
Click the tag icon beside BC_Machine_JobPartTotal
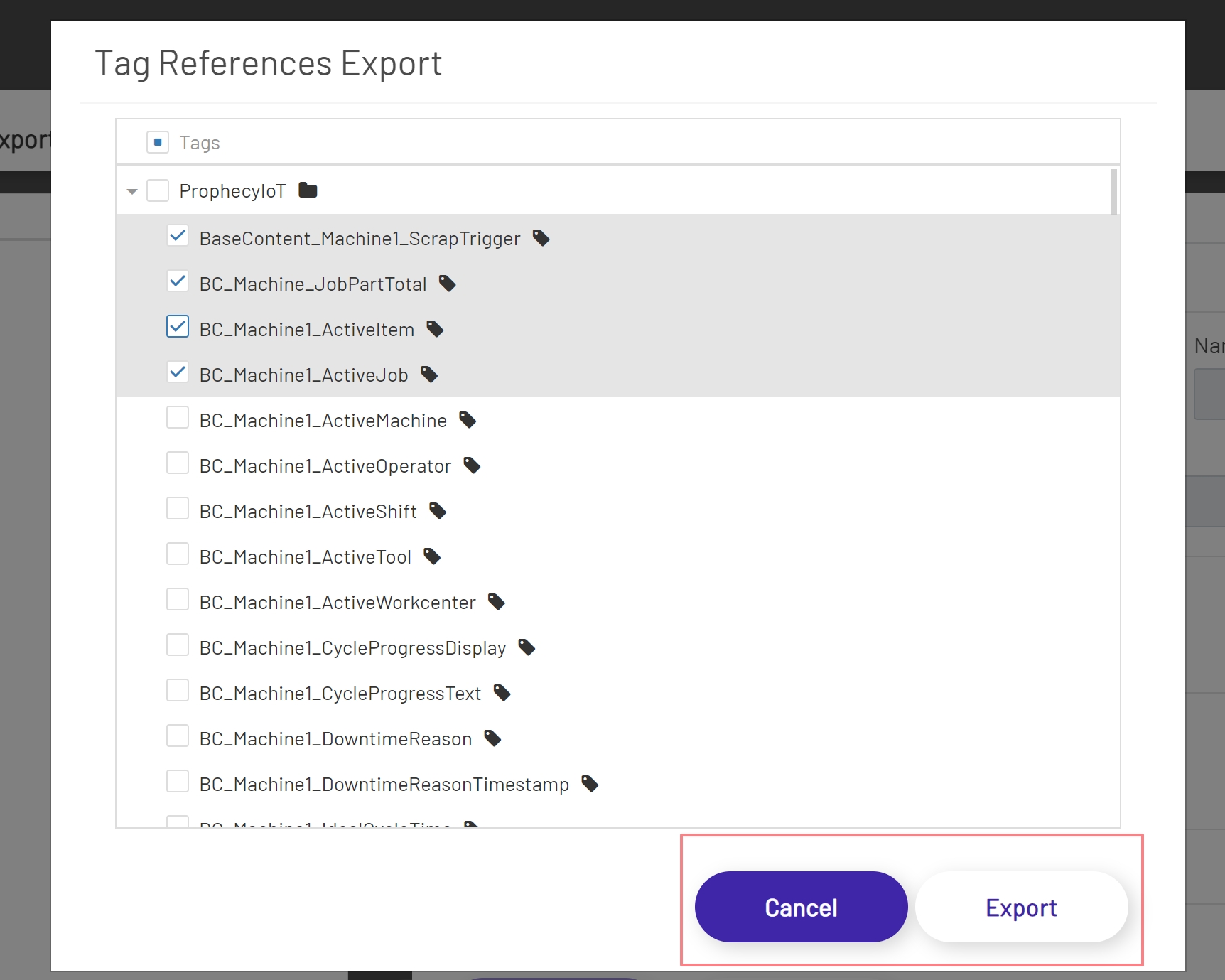tap(448, 283)
